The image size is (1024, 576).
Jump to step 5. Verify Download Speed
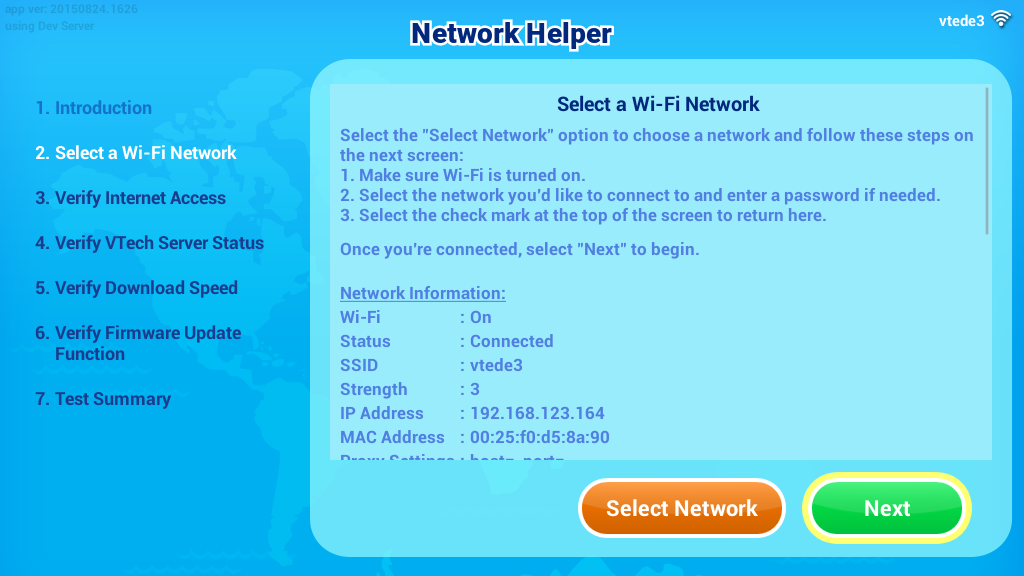pyautogui.click(x=136, y=288)
